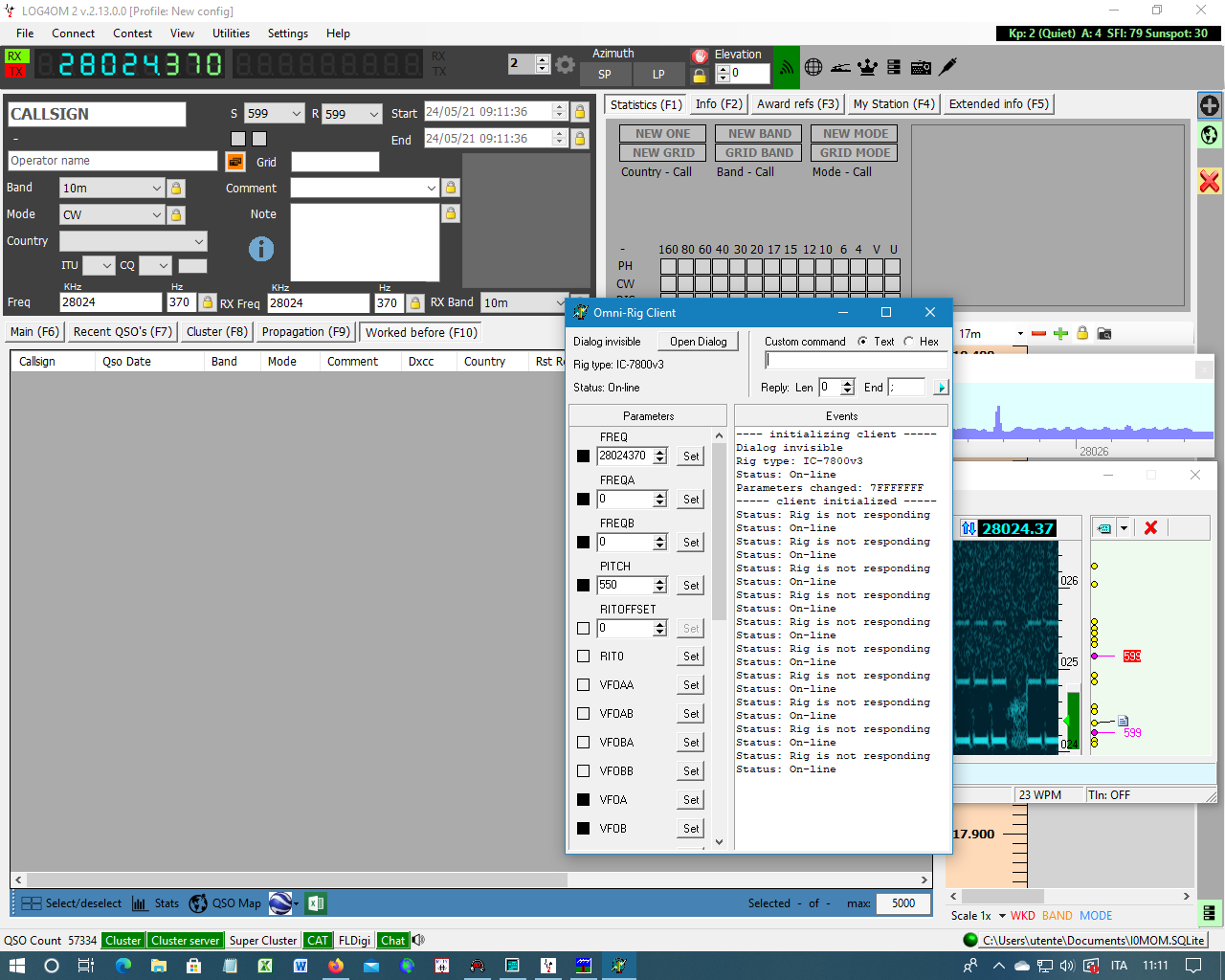Switch to the Award refs (F3) tab

click(797, 104)
